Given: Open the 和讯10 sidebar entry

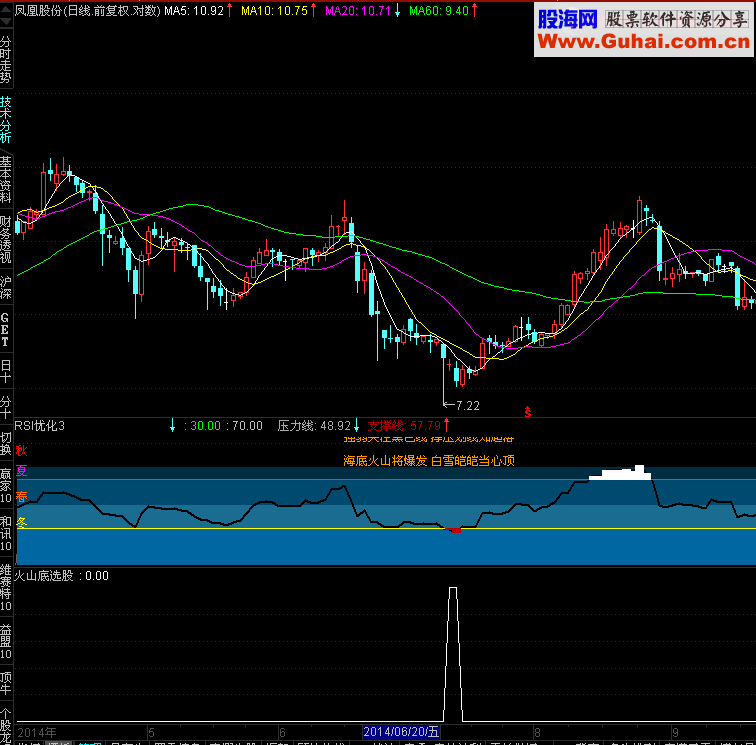Looking at the screenshot, I should click(6, 534).
